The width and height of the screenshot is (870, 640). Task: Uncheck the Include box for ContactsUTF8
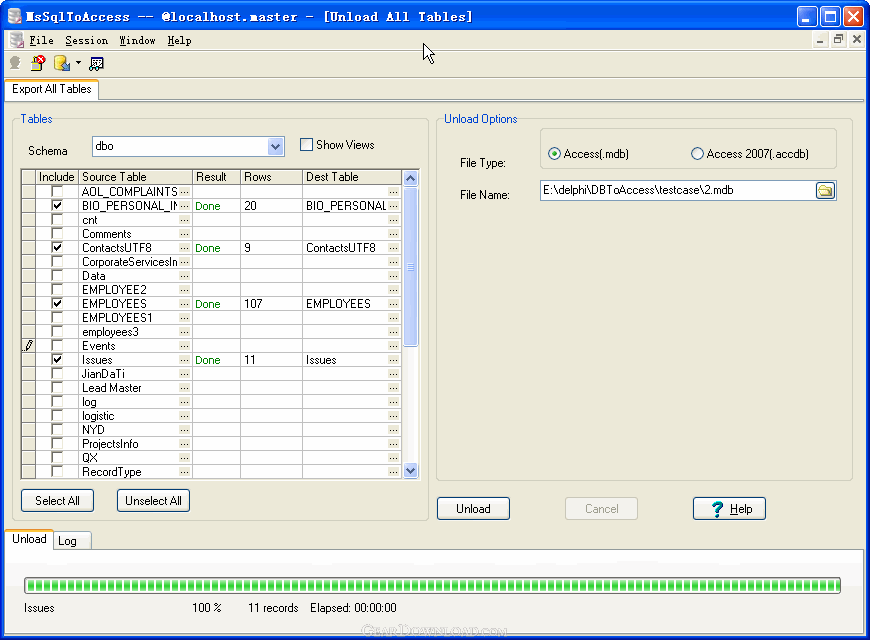[x=57, y=248]
